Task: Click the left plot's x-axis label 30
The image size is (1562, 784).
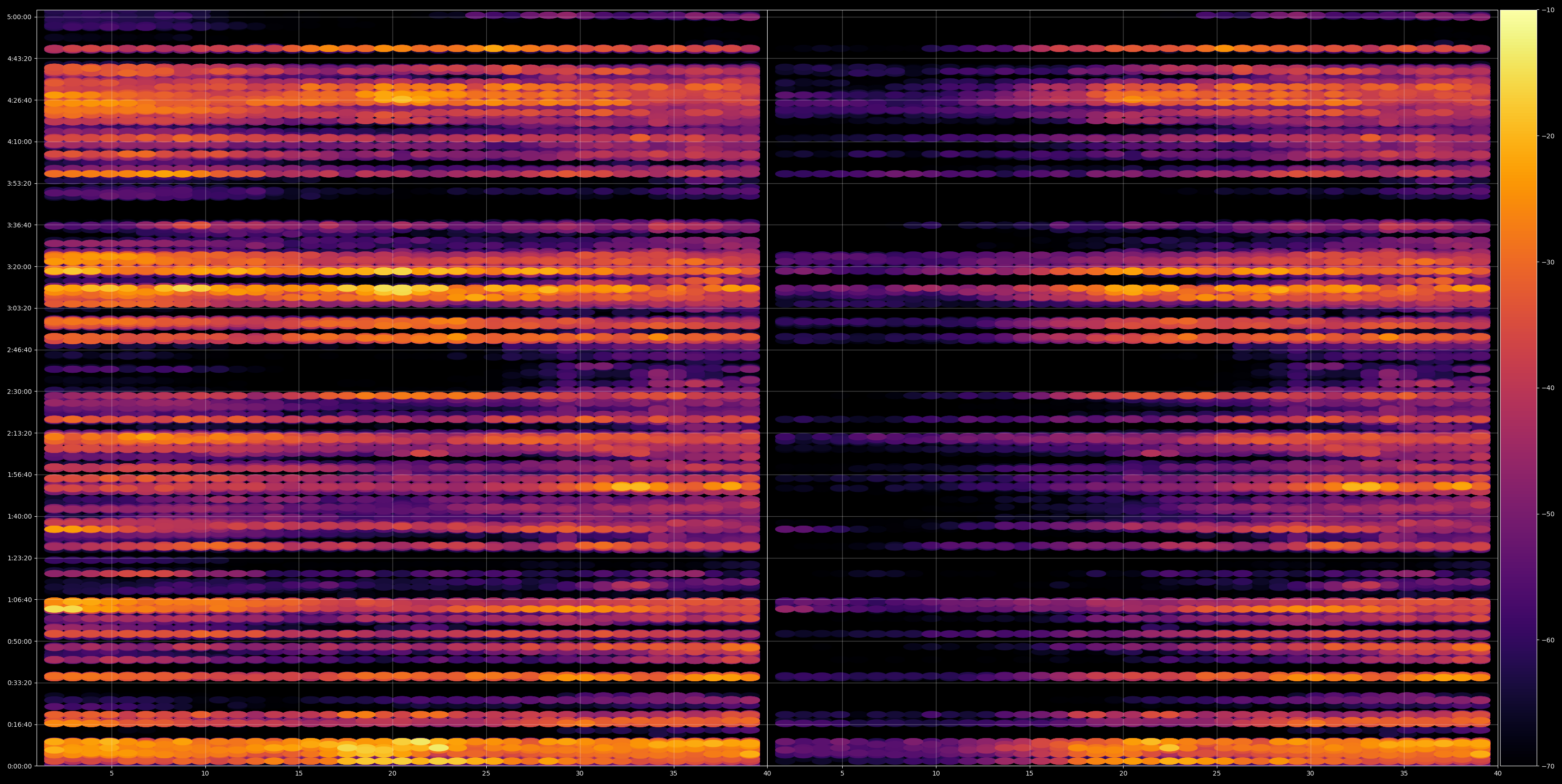Action: click(580, 774)
